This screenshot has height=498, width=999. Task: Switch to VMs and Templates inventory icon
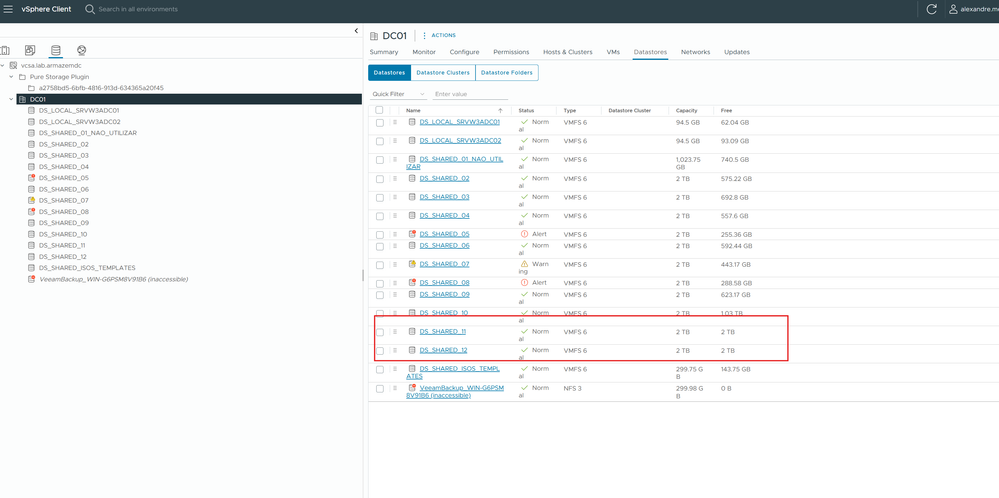click(x=30, y=50)
